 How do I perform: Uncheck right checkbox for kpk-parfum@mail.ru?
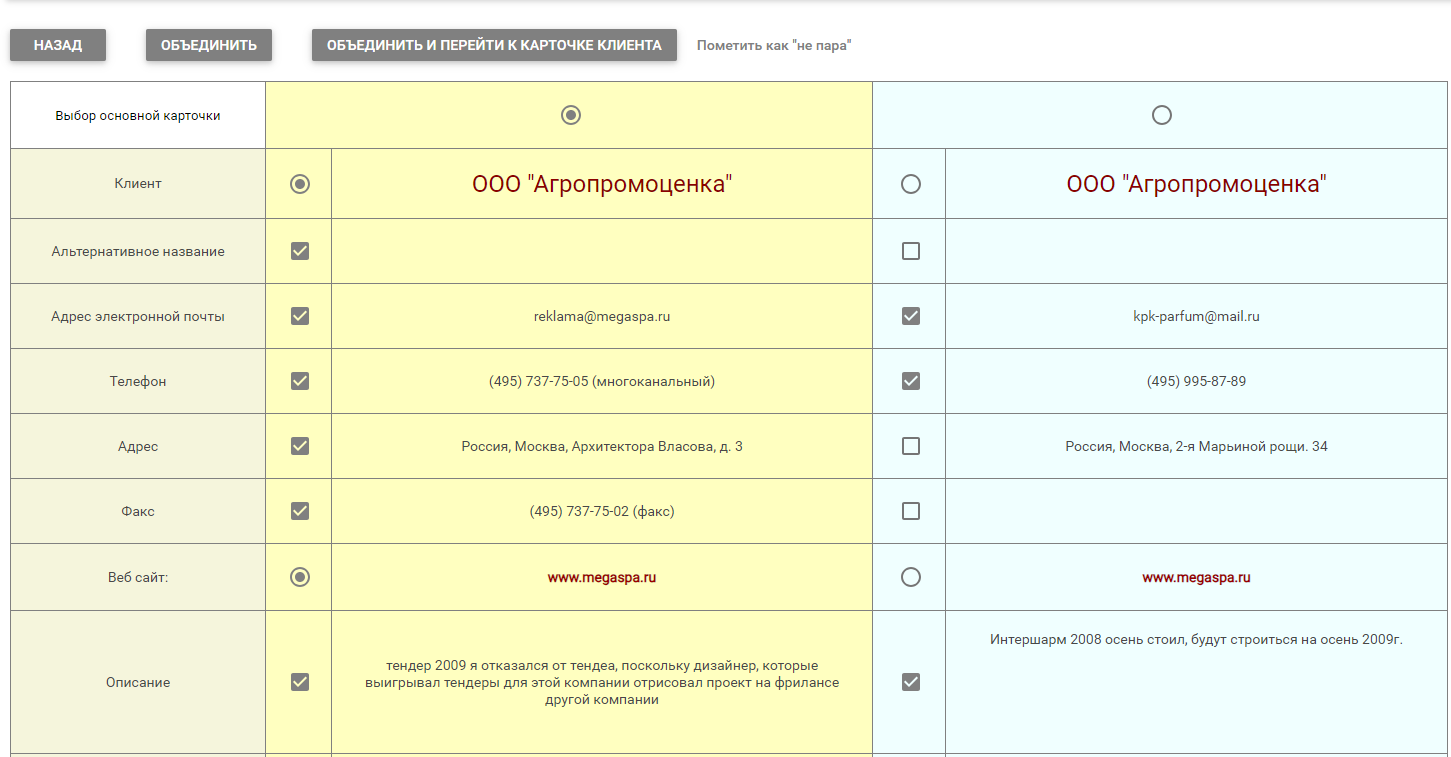[910, 316]
